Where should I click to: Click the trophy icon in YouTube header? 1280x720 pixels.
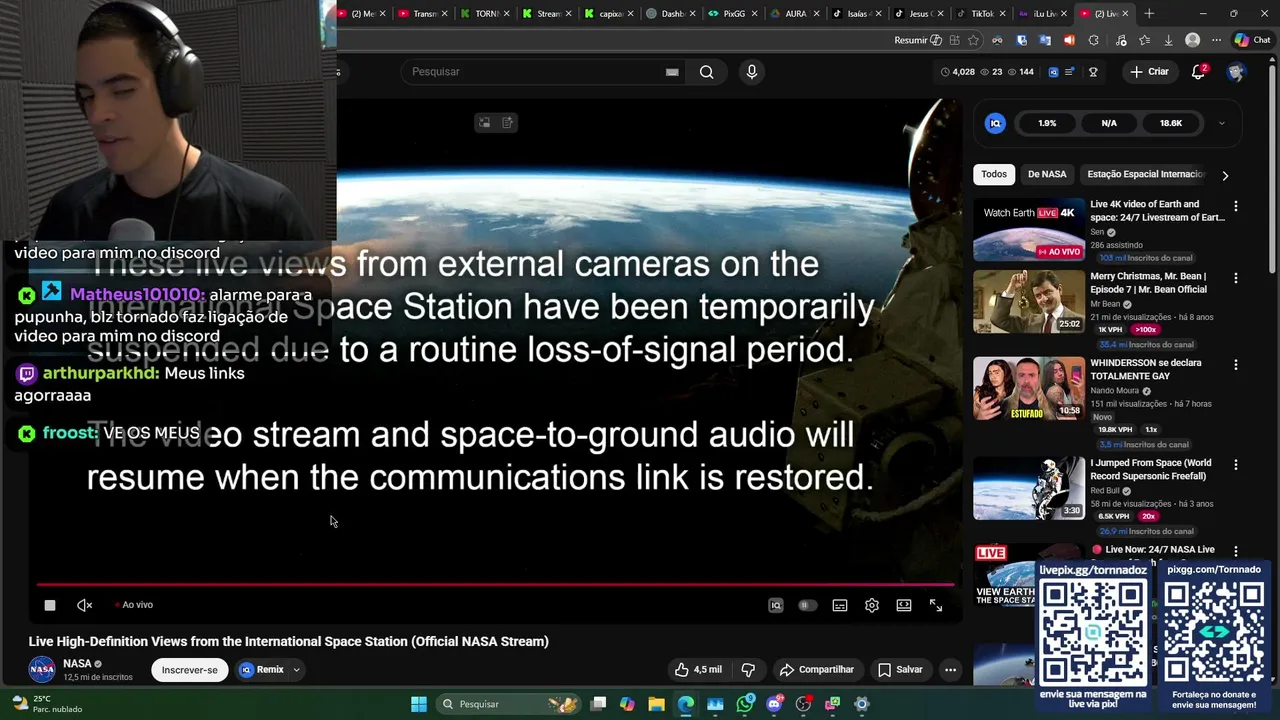pyautogui.click(x=1093, y=72)
